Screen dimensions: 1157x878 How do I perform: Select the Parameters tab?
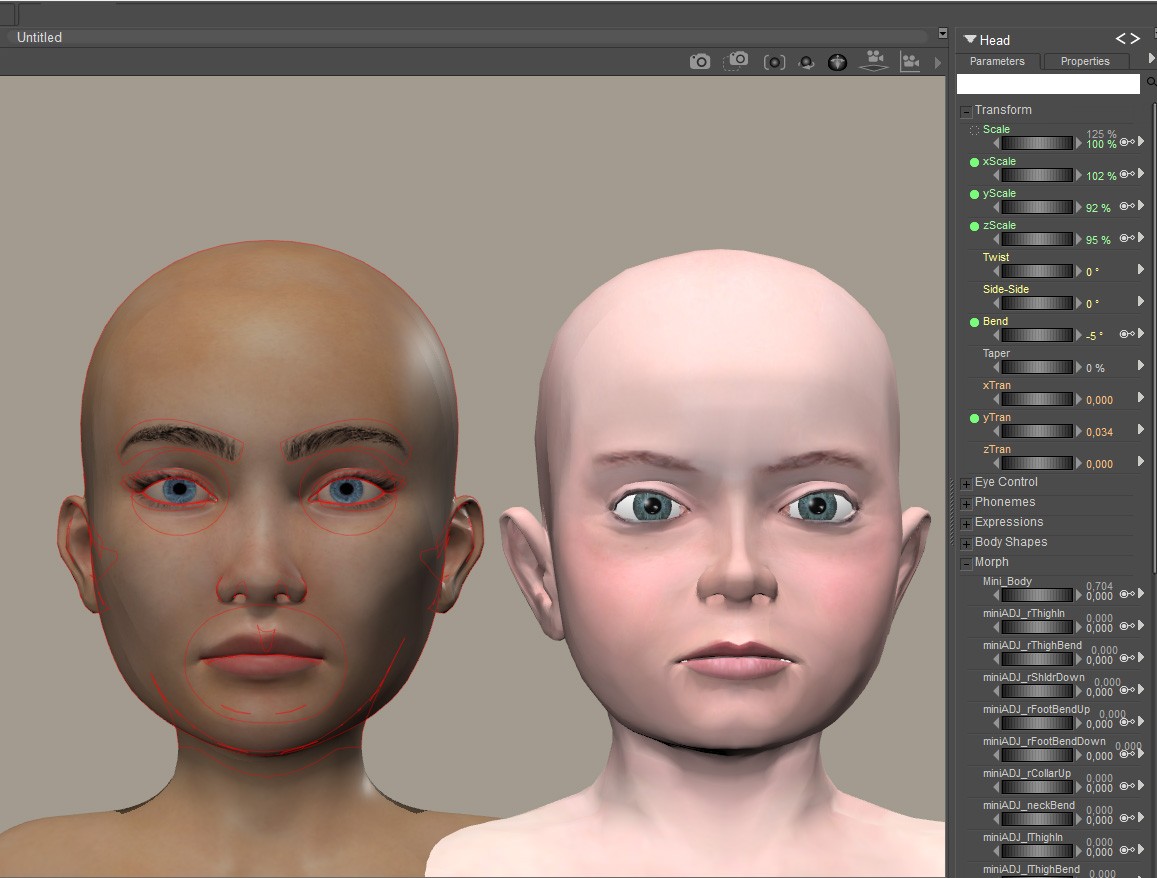point(997,61)
